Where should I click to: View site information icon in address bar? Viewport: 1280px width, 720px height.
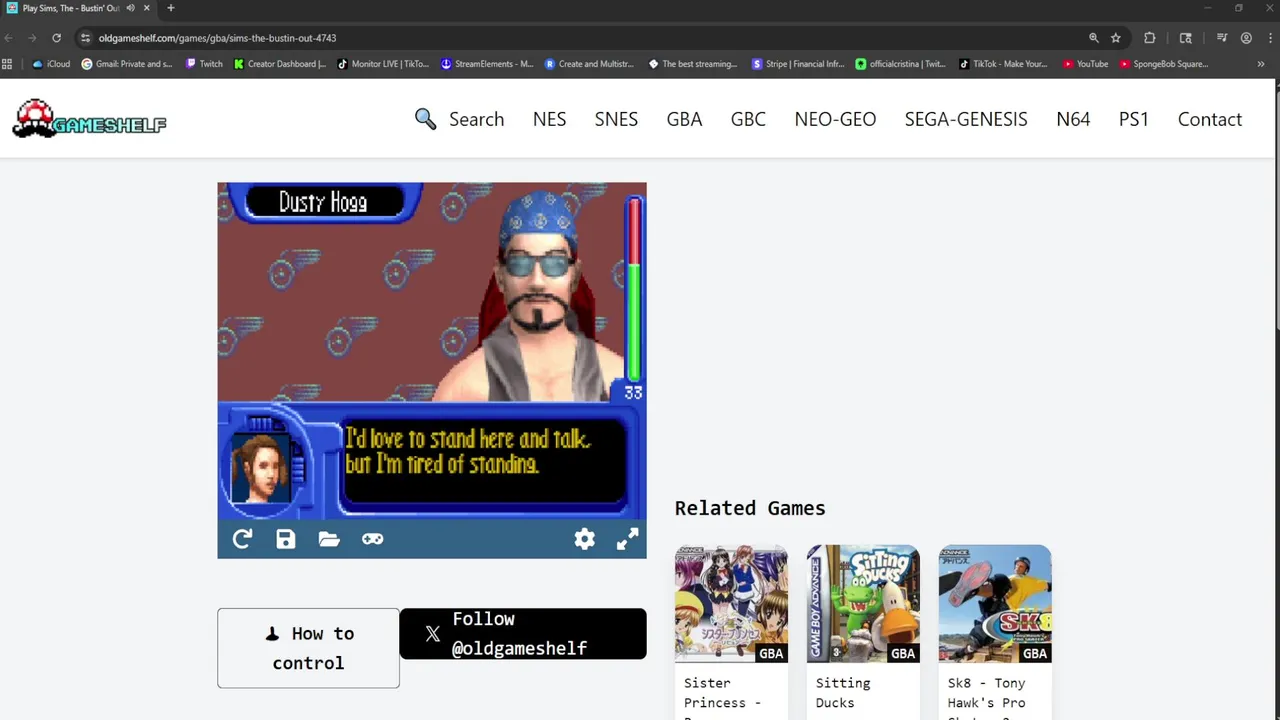click(x=86, y=38)
